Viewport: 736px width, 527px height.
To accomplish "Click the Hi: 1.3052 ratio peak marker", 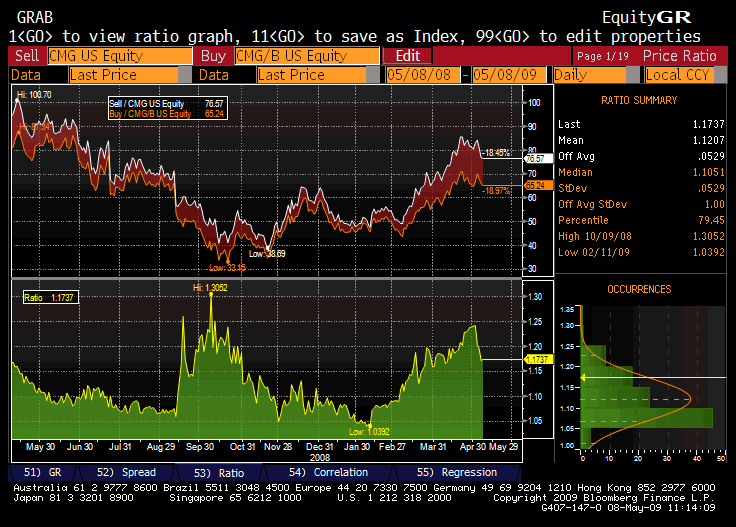I will tap(210, 288).
